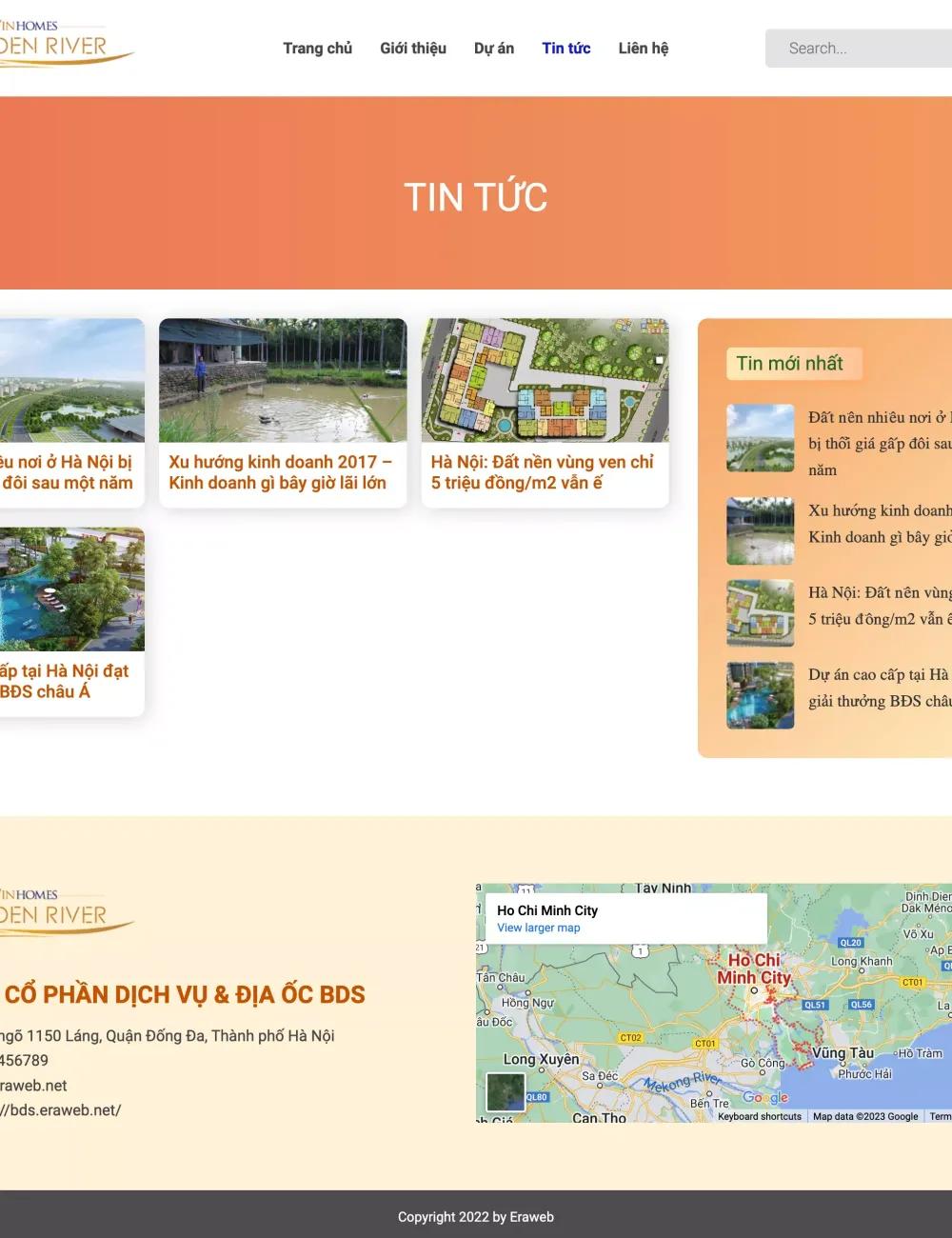Select the Giới thiệu navigation item
Screen dimensions: 952x1238
[413, 48]
